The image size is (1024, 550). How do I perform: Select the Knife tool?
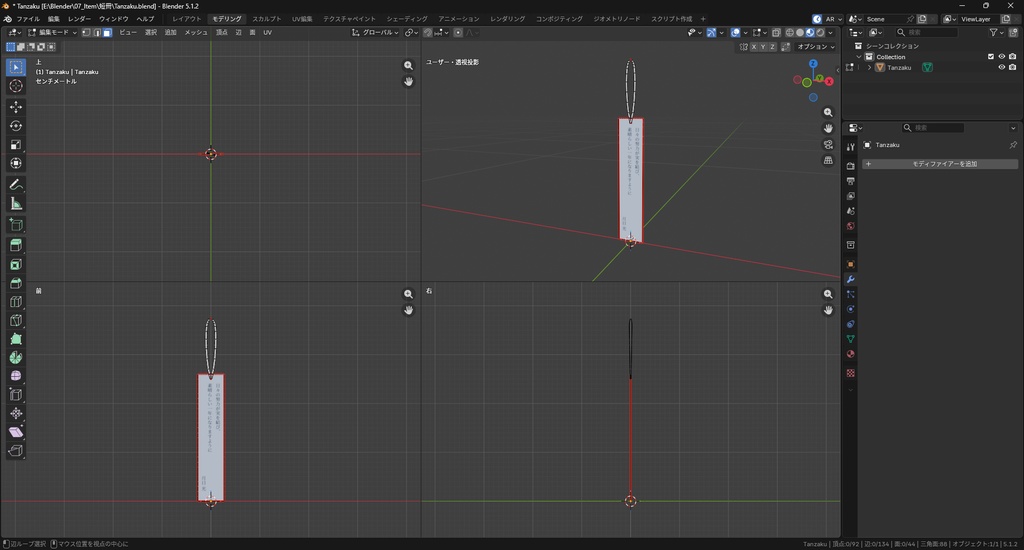[x=16, y=321]
